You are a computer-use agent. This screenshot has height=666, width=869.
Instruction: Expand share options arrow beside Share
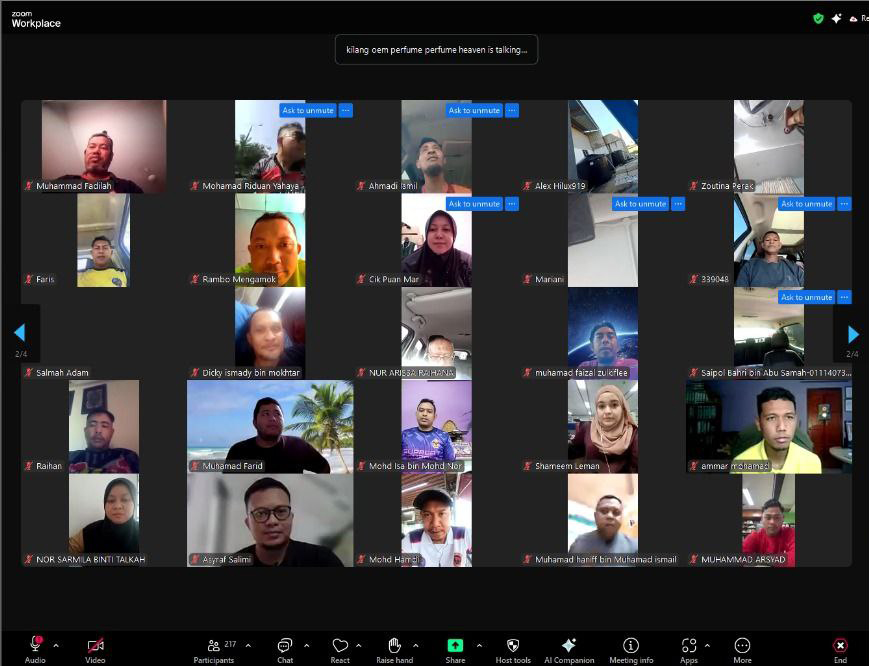pos(479,645)
